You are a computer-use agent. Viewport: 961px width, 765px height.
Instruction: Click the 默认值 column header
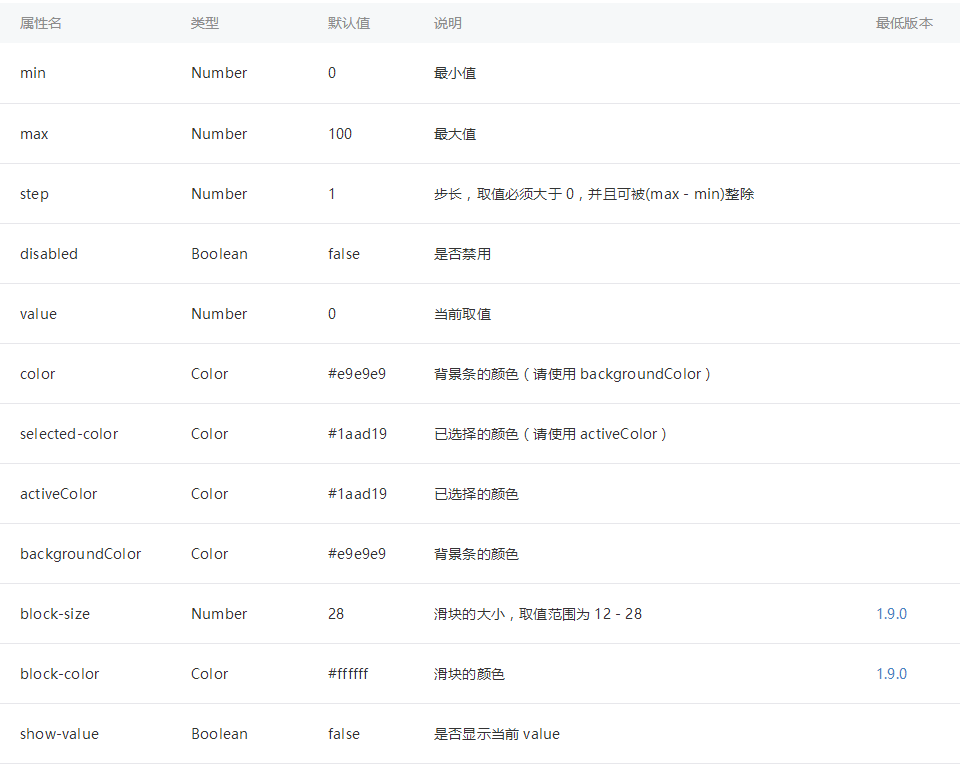coord(349,23)
